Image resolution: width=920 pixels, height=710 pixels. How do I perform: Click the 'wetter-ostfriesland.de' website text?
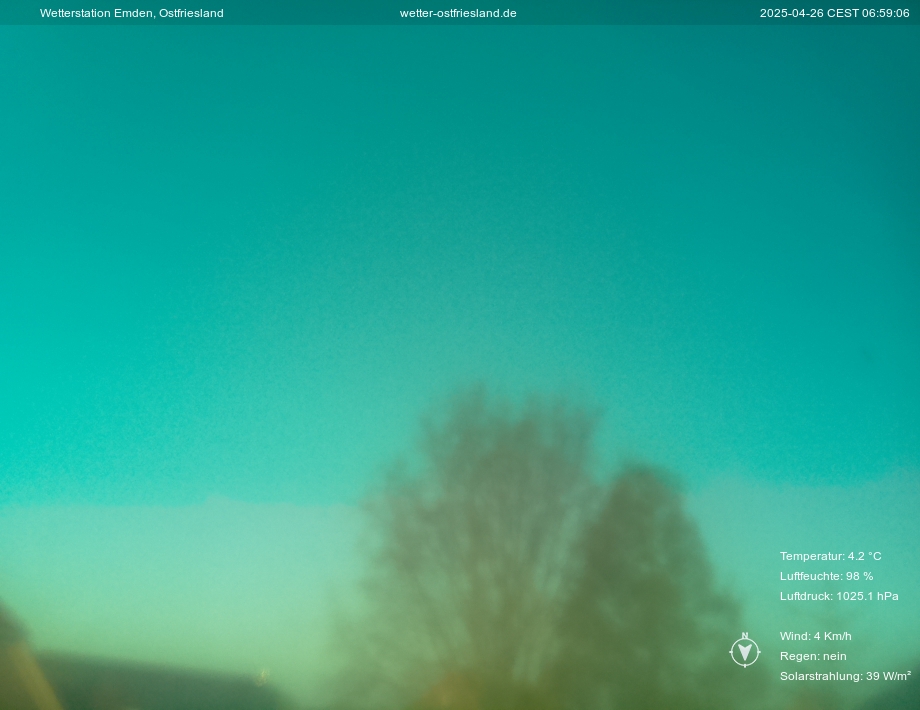[x=458, y=13]
